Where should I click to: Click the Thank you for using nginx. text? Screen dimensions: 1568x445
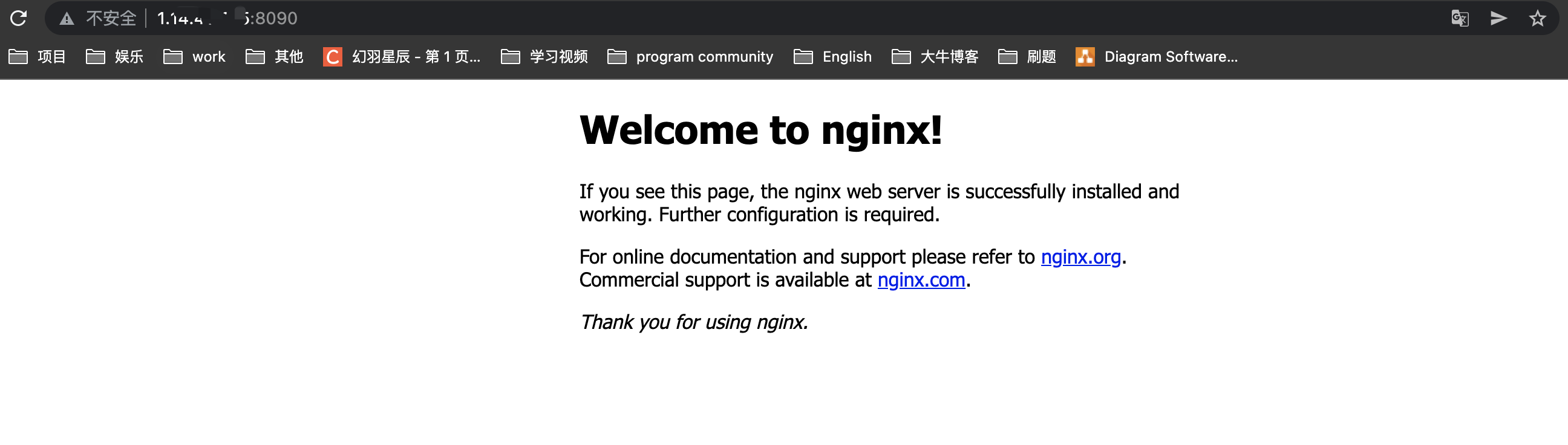pos(694,322)
